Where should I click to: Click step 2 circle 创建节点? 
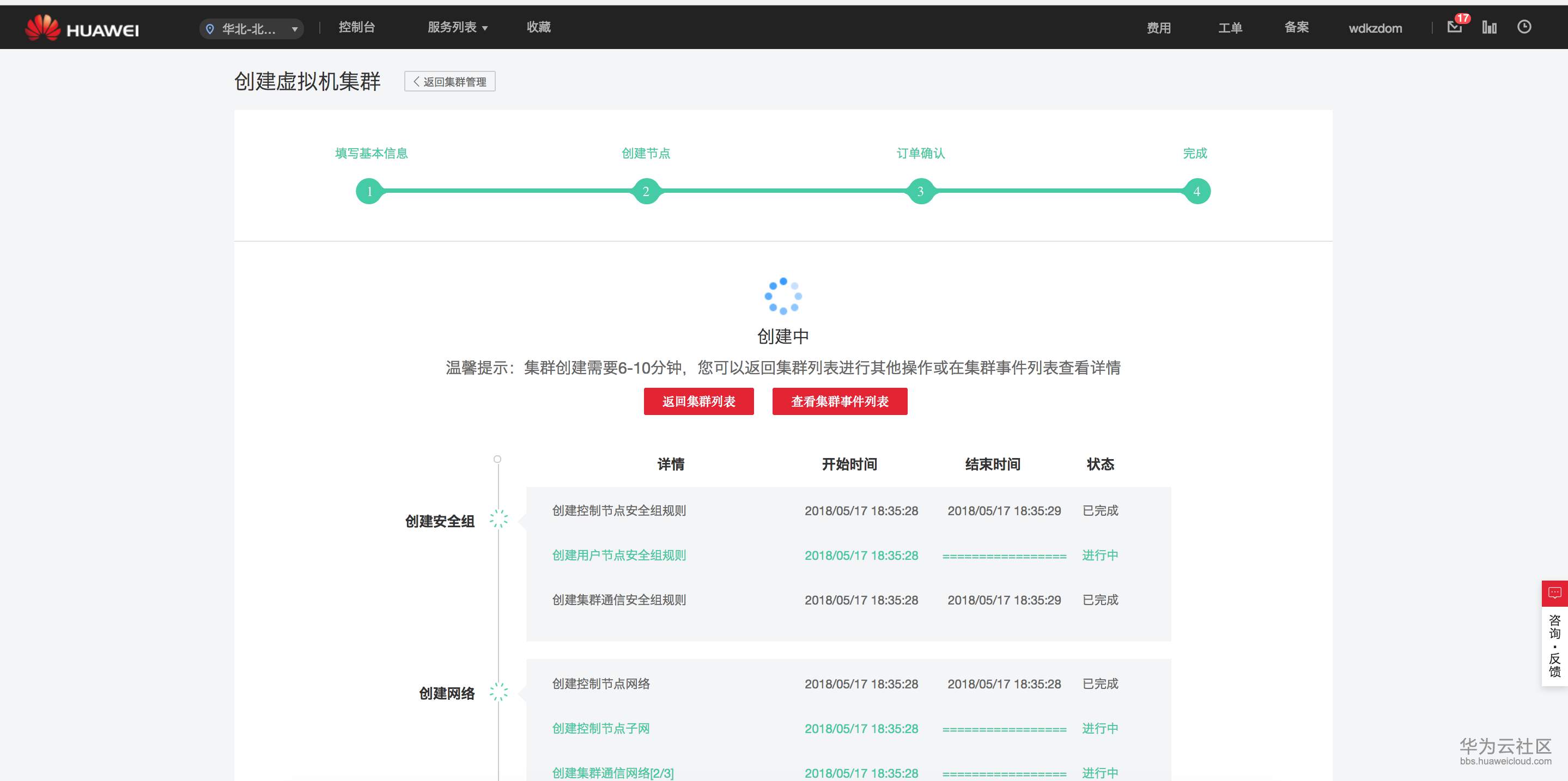pos(646,192)
